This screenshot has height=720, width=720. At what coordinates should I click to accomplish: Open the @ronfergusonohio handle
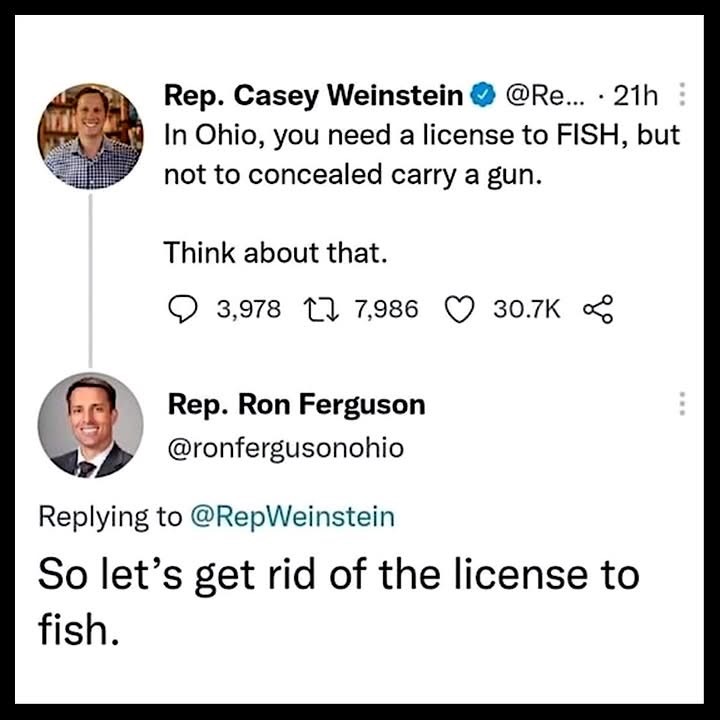coord(285,448)
